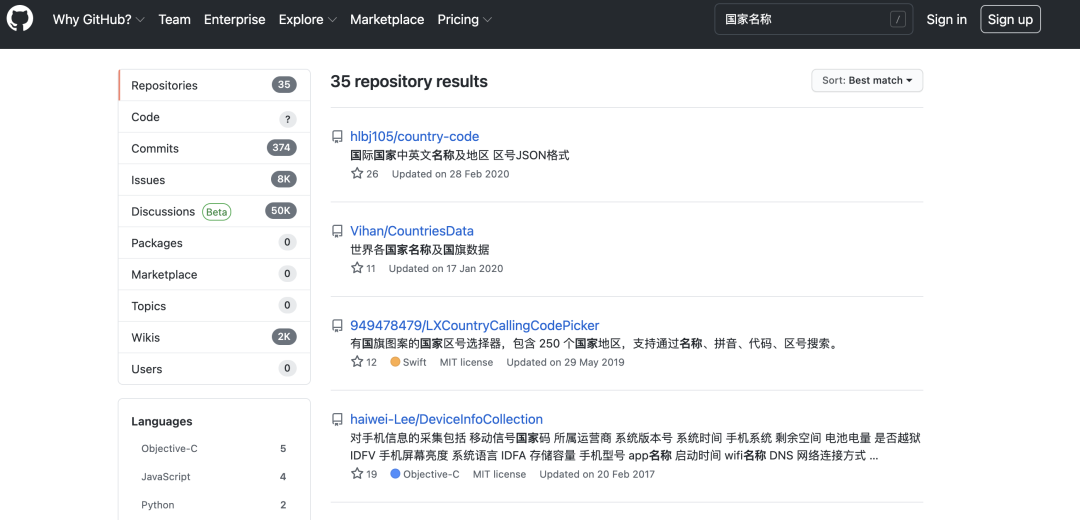Click repo icon beside haiwei-Lee/DeviceInfoCollection
The image size is (1080, 520).
[x=338, y=419]
